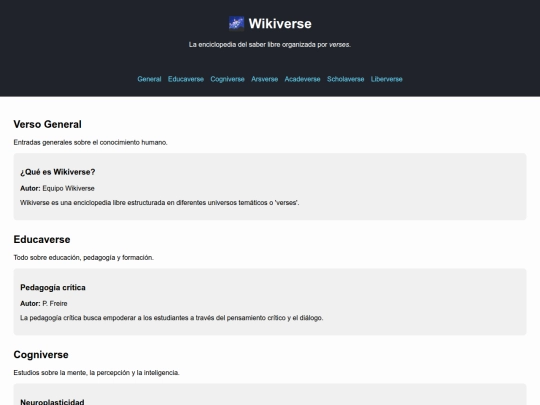This screenshot has width=540, height=405.
Task: Select the header tagline about verses
Action: coord(270,44)
